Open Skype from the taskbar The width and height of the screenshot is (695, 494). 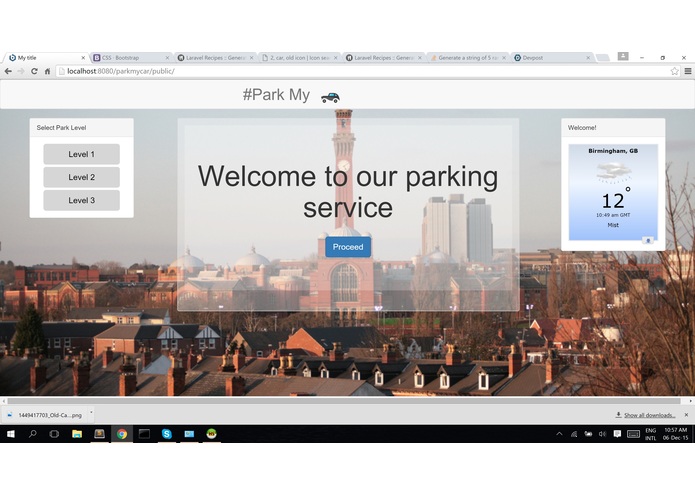(167, 434)
